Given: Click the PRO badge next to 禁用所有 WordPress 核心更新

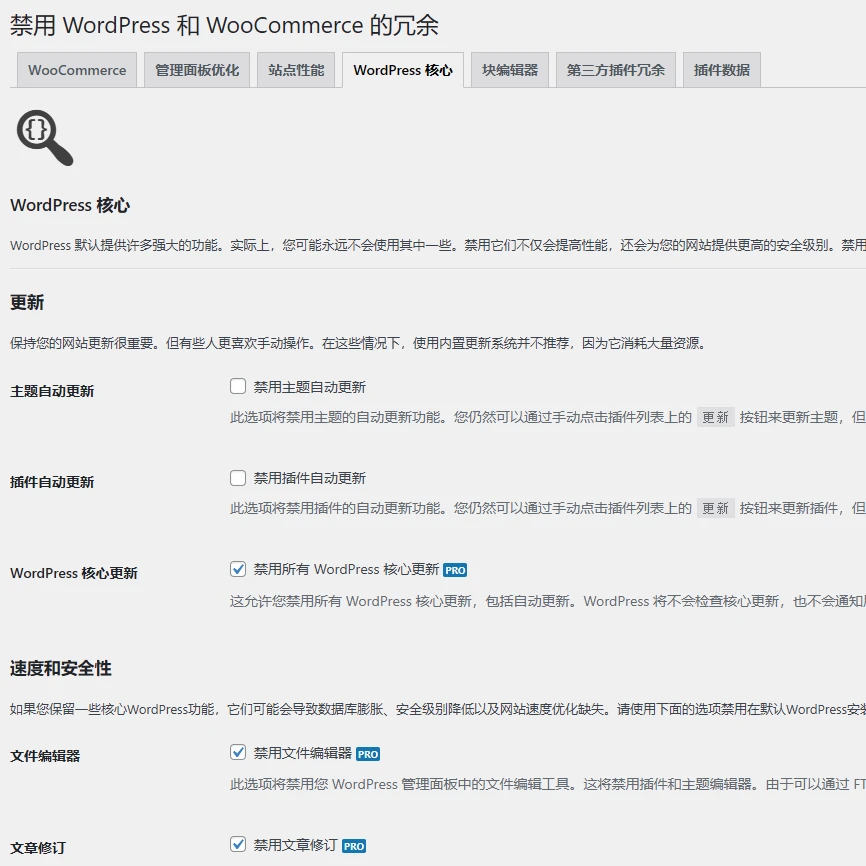Looking at the screenshot, I should click(455, 568).
